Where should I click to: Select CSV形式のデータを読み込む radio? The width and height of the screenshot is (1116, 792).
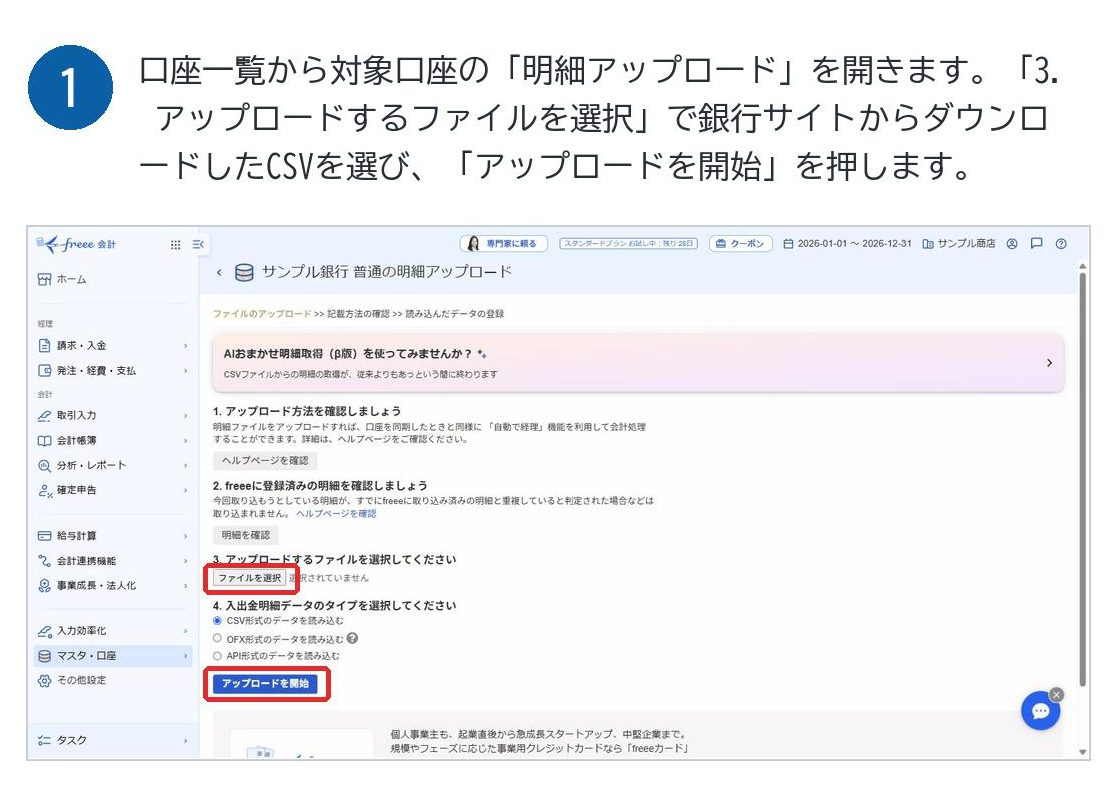click(x=218, y=621)
